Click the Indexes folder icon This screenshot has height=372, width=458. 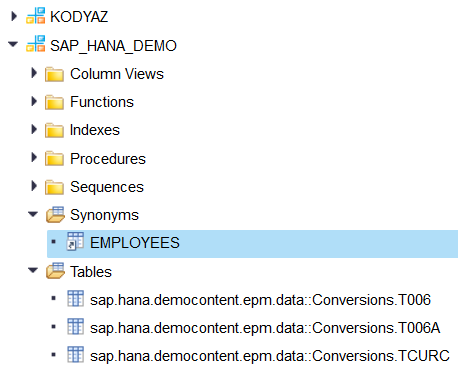(54, 130)
